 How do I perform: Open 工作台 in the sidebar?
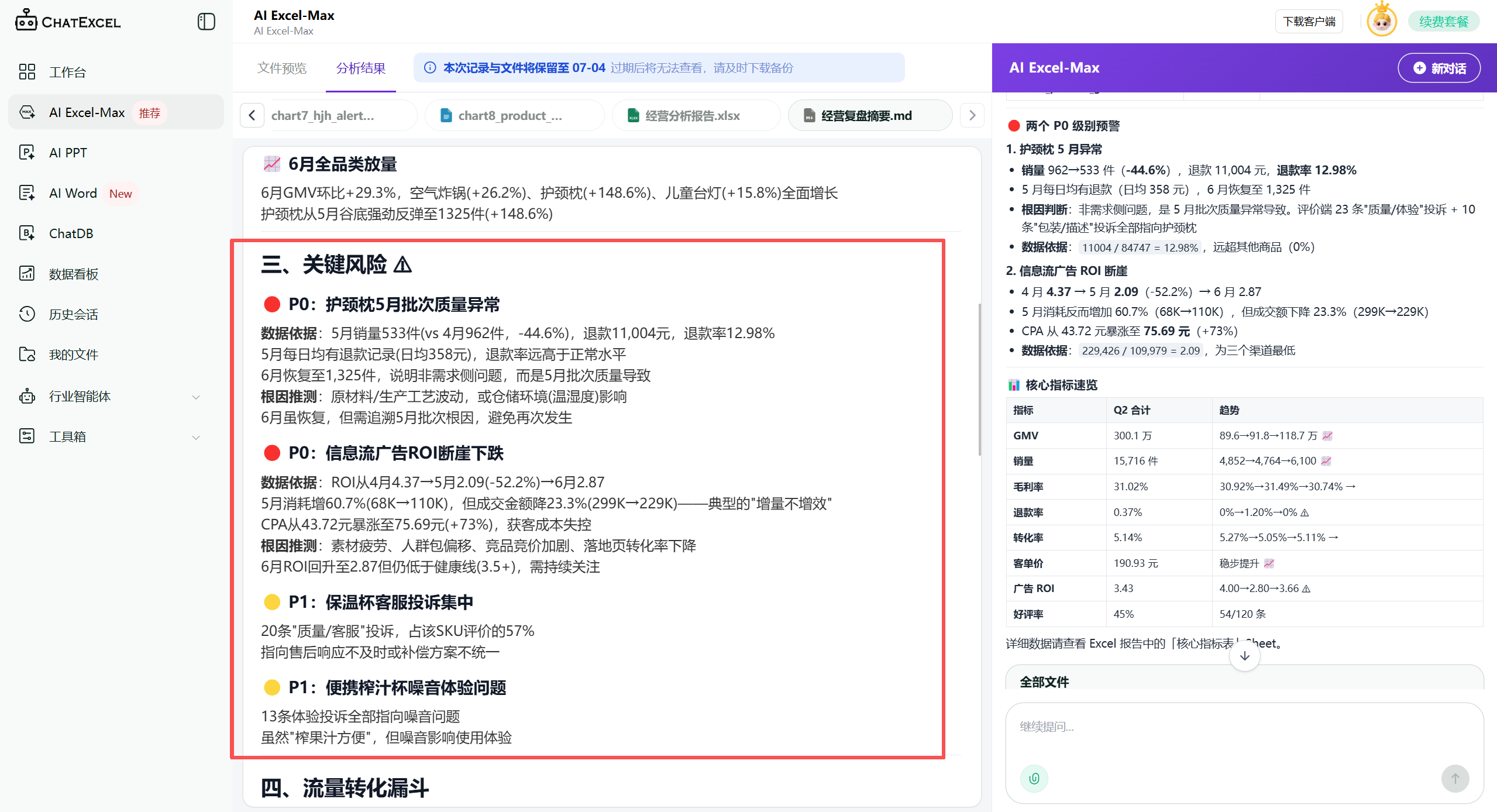click(x=116, y=72)
